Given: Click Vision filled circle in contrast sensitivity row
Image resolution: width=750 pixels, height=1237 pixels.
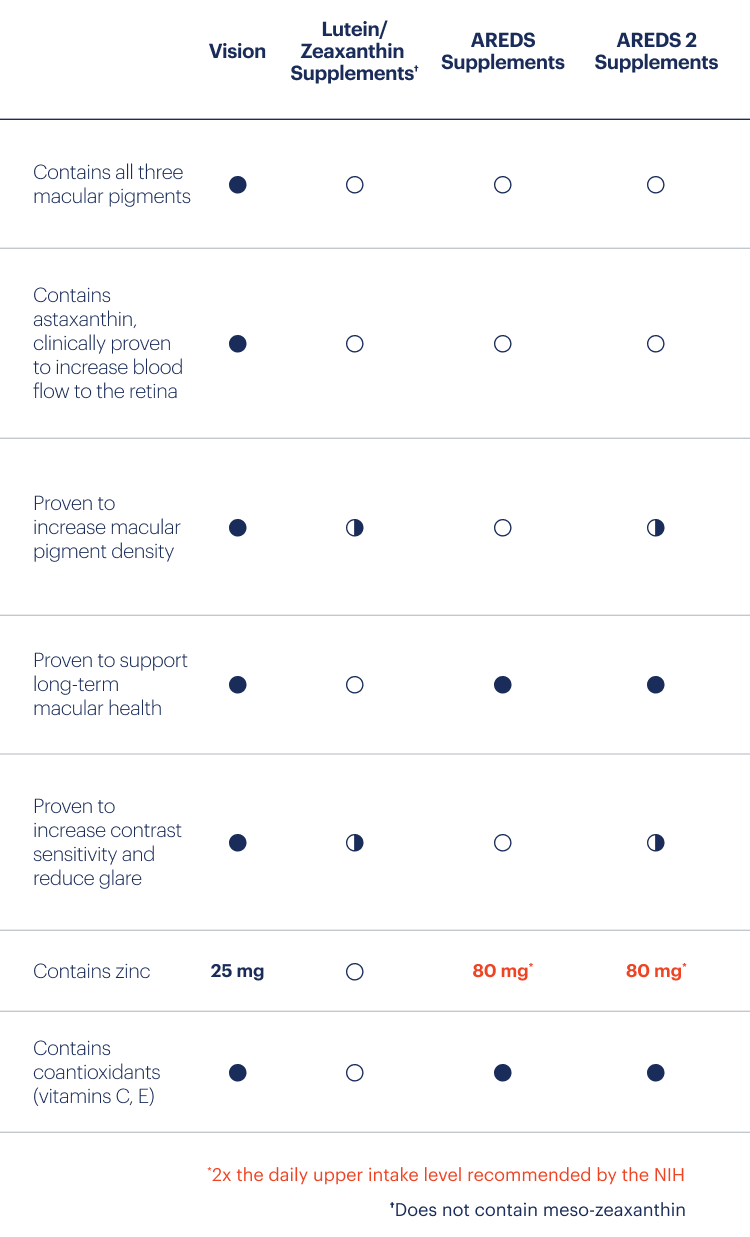Looking at the screenshot, I should click(x=238, y=843).
